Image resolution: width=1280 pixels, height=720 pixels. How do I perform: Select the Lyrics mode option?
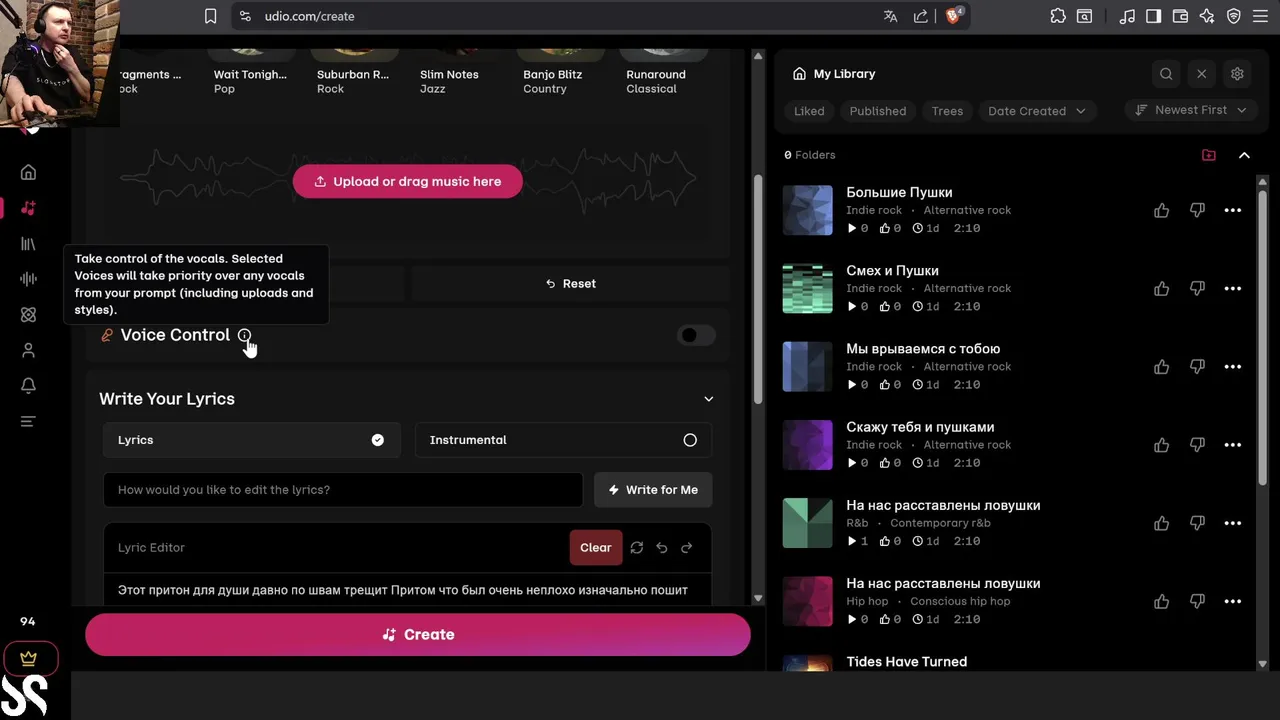252,440
